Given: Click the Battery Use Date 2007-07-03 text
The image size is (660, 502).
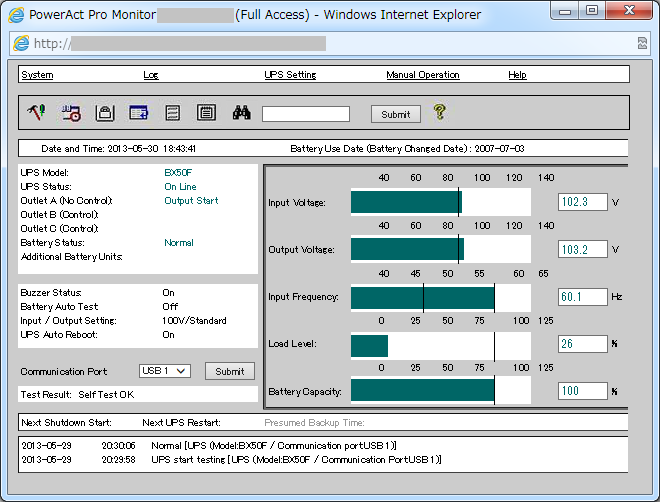Looking at the screenshot, I should (x=407, y=149).
